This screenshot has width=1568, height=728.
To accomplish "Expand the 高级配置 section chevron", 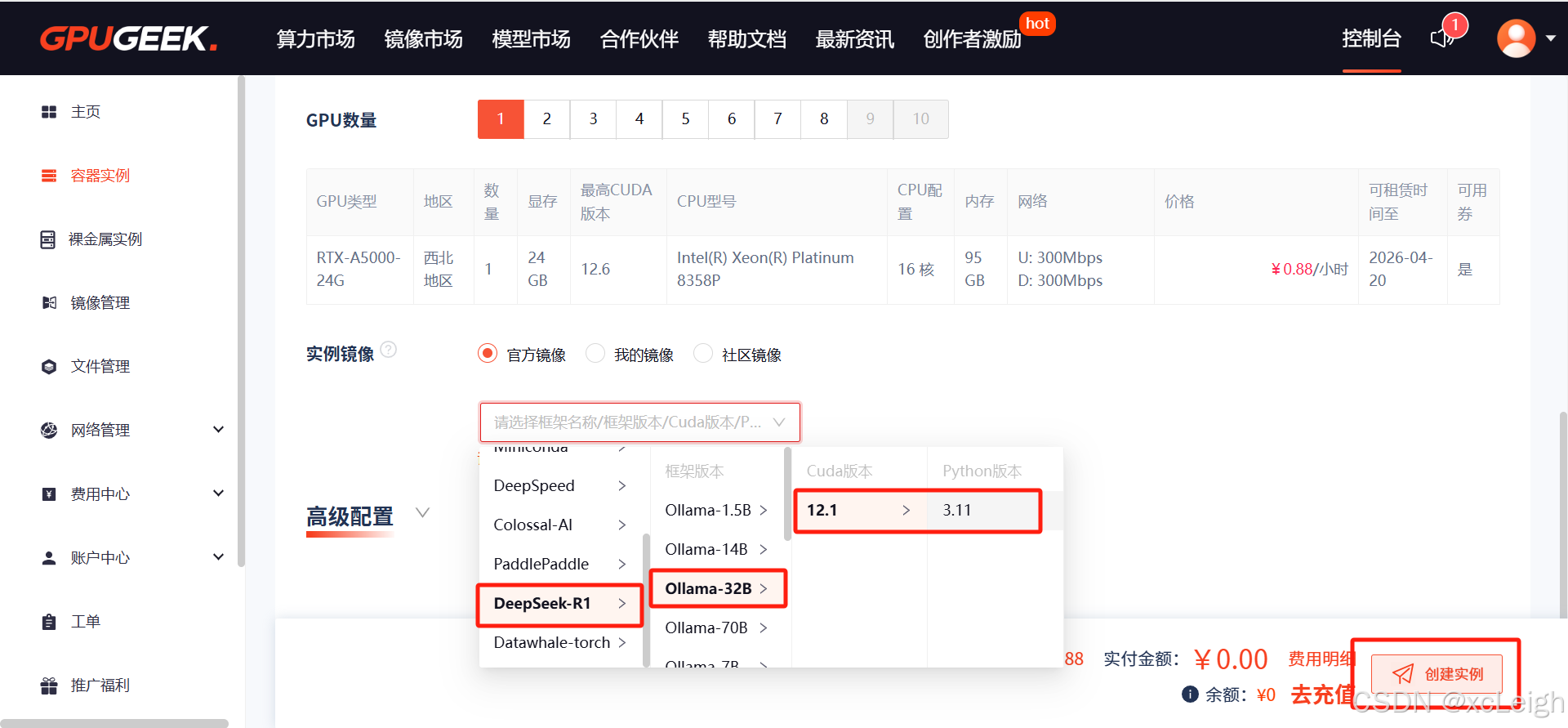I will coord(422,513).
